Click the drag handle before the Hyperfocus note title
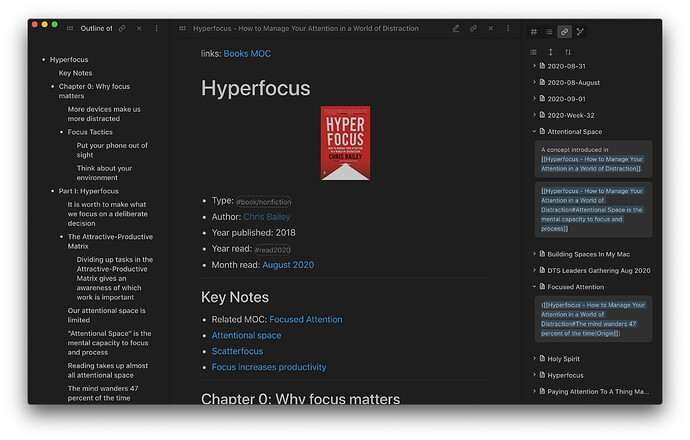 [x=182, y=28]
